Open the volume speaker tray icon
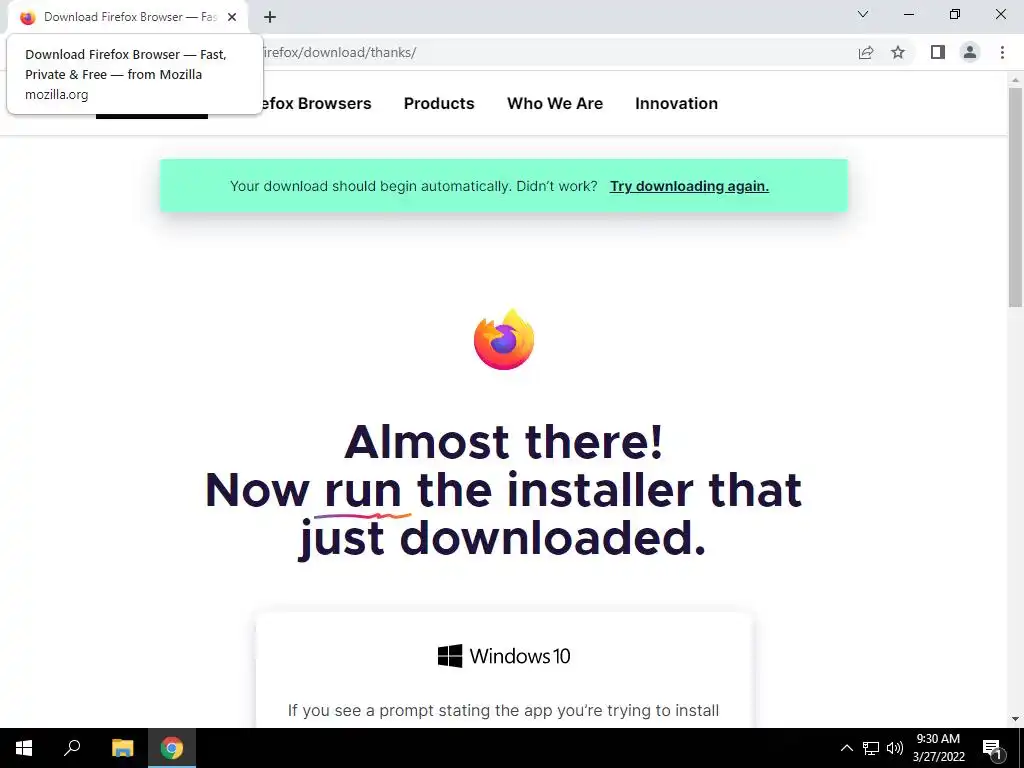This screenshot has height=768, width=1024. [895, 748]
